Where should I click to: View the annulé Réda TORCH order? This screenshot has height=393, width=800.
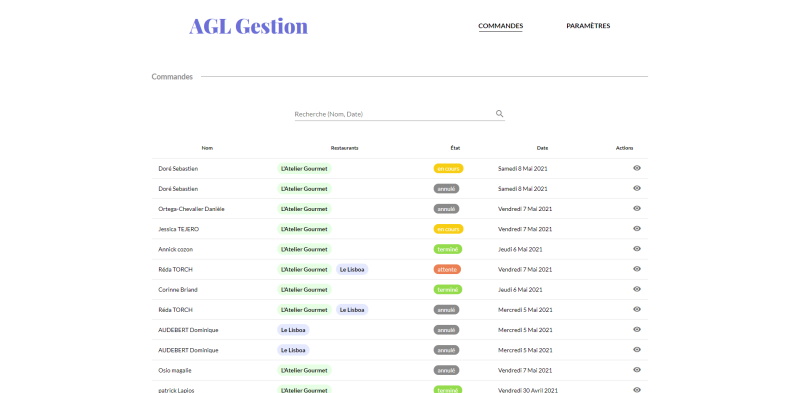637,309
